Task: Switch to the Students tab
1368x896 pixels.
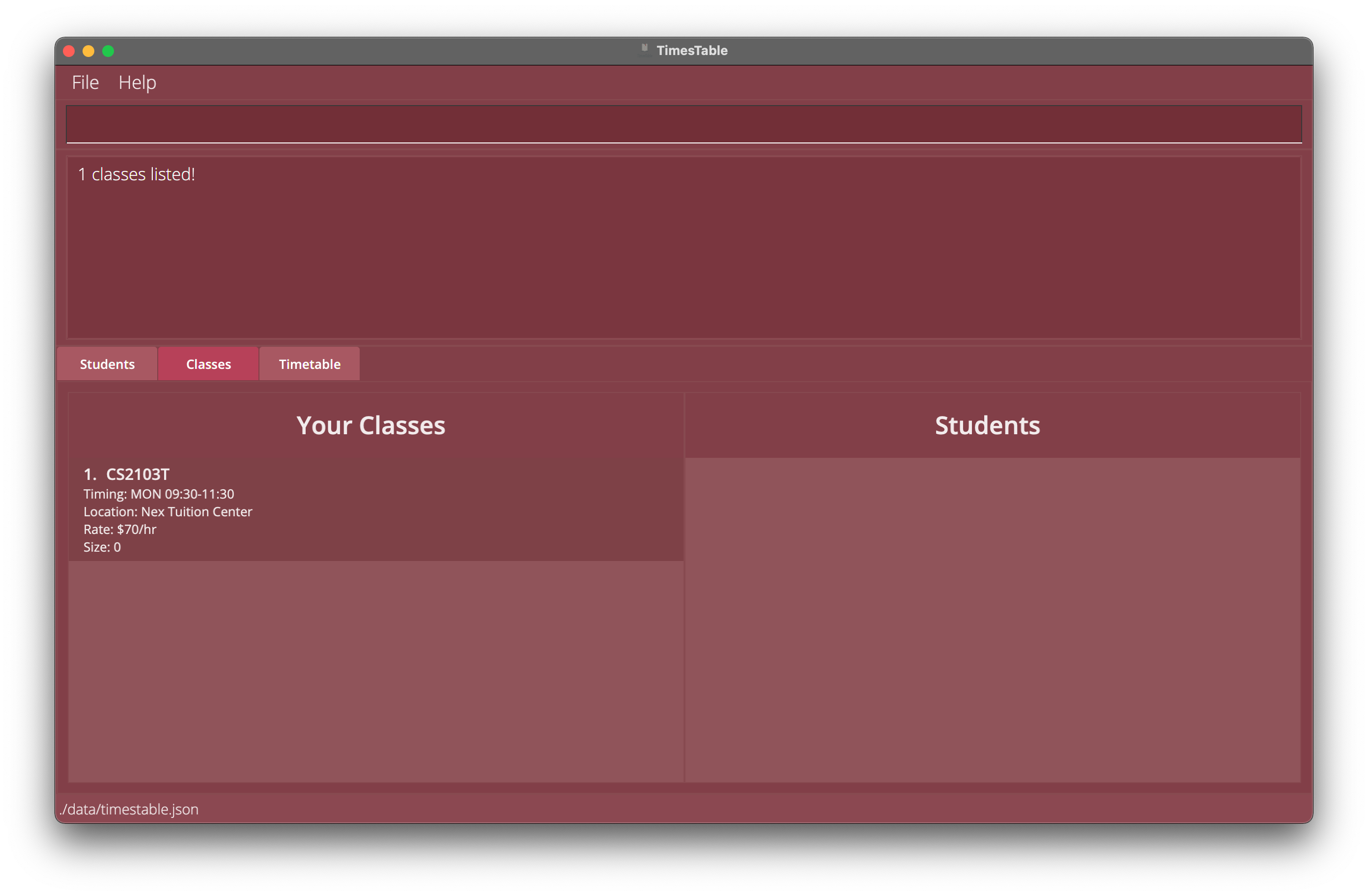Action: 107,364
